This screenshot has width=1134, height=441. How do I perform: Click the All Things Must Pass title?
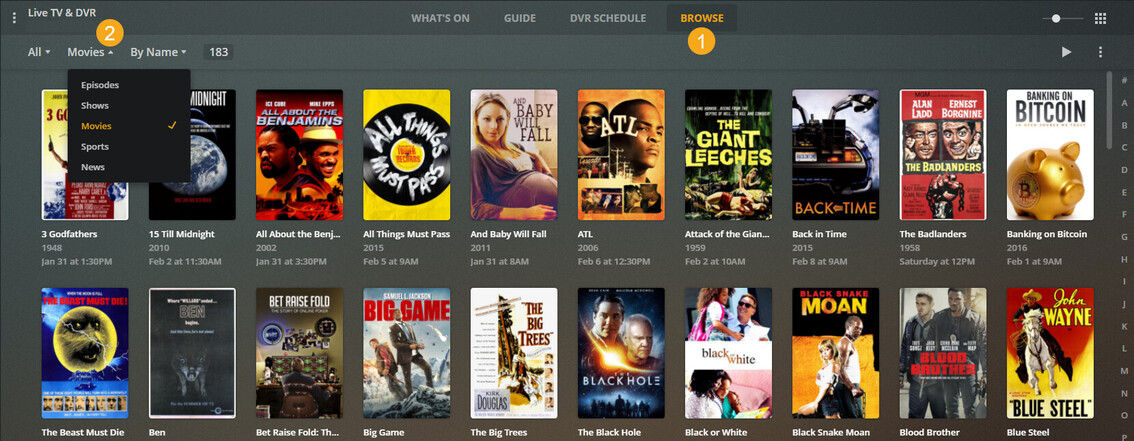[x=406, y=234]
